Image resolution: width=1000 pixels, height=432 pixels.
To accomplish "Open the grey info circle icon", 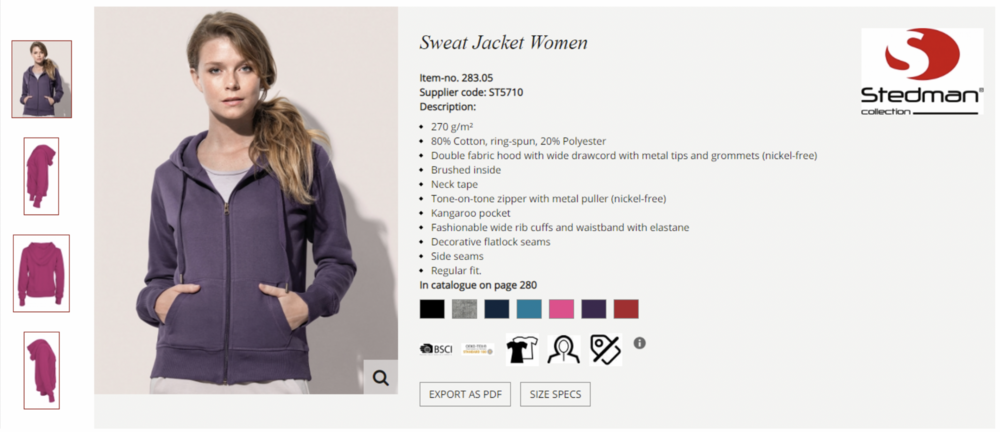I will (x=640, y=343).
